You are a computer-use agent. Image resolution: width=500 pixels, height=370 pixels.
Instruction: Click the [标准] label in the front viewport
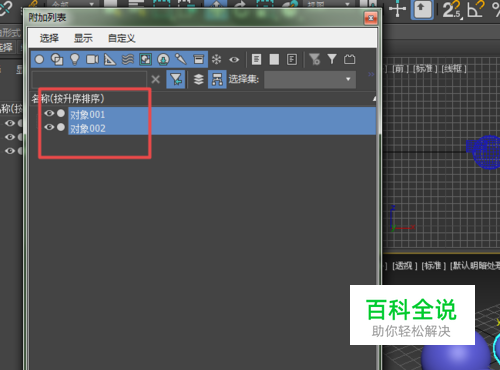[x=425, y=69]
